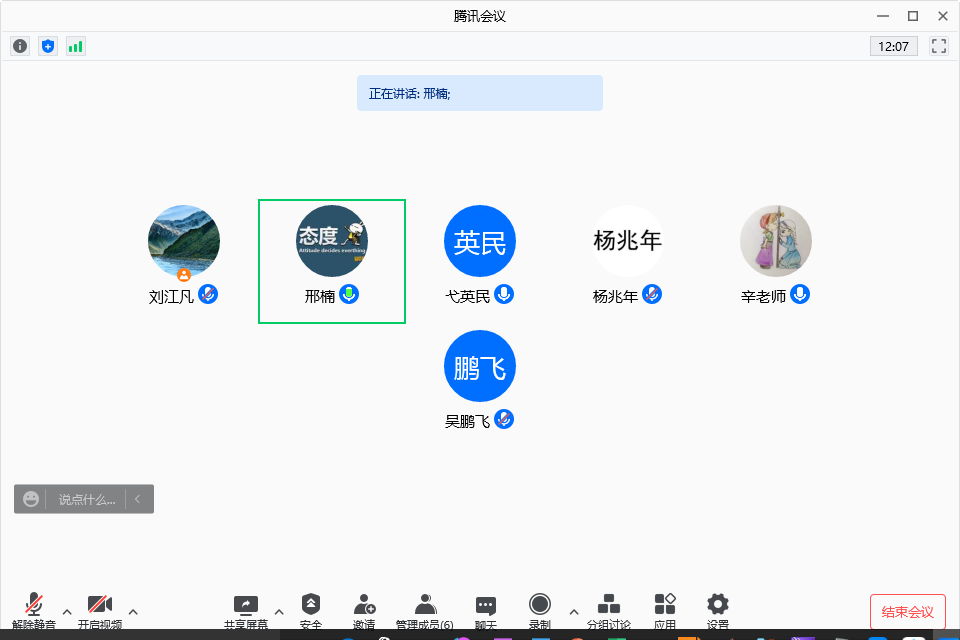Click the 邀请 invite icon
This screenshot has width=960, height=640.
[x=364, y=608]
